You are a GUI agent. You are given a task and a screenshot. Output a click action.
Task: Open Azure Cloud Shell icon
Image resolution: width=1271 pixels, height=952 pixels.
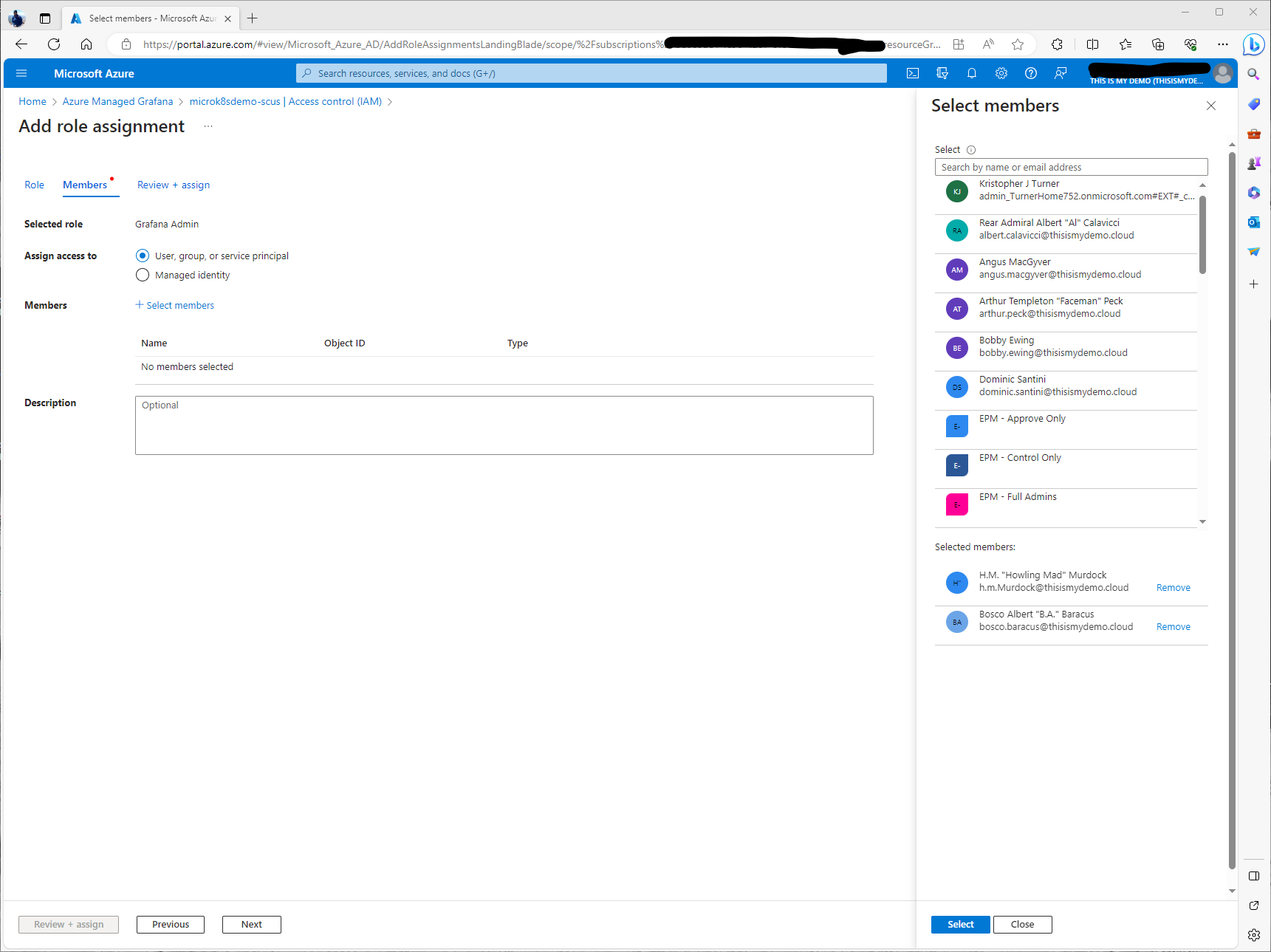pyautogui.click(x=913, y=73)
